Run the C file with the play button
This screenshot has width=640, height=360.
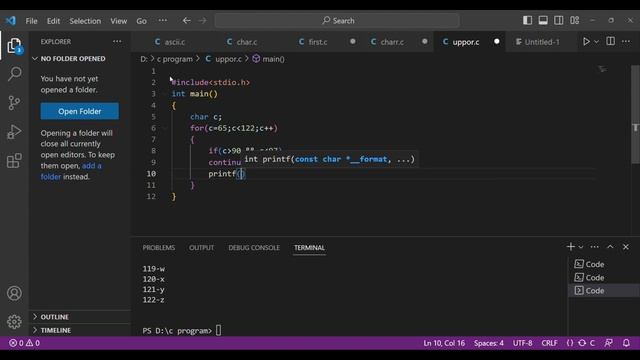pyautogui.click(x=586, y=42)
